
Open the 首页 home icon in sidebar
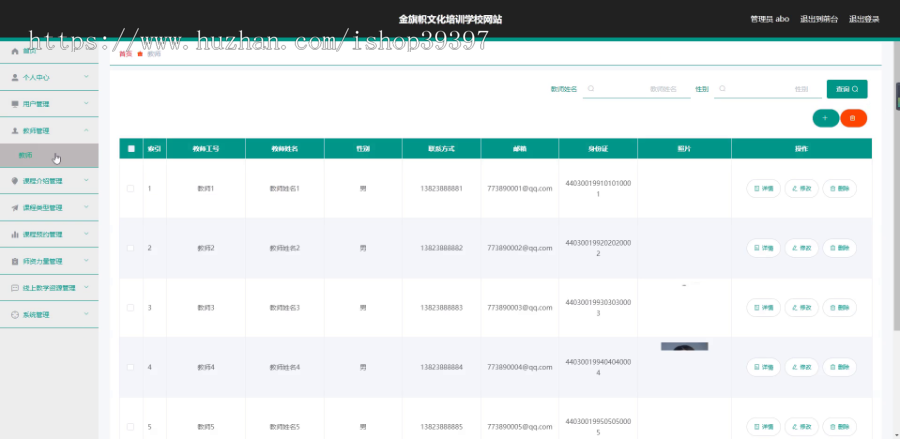coord(15,52)
